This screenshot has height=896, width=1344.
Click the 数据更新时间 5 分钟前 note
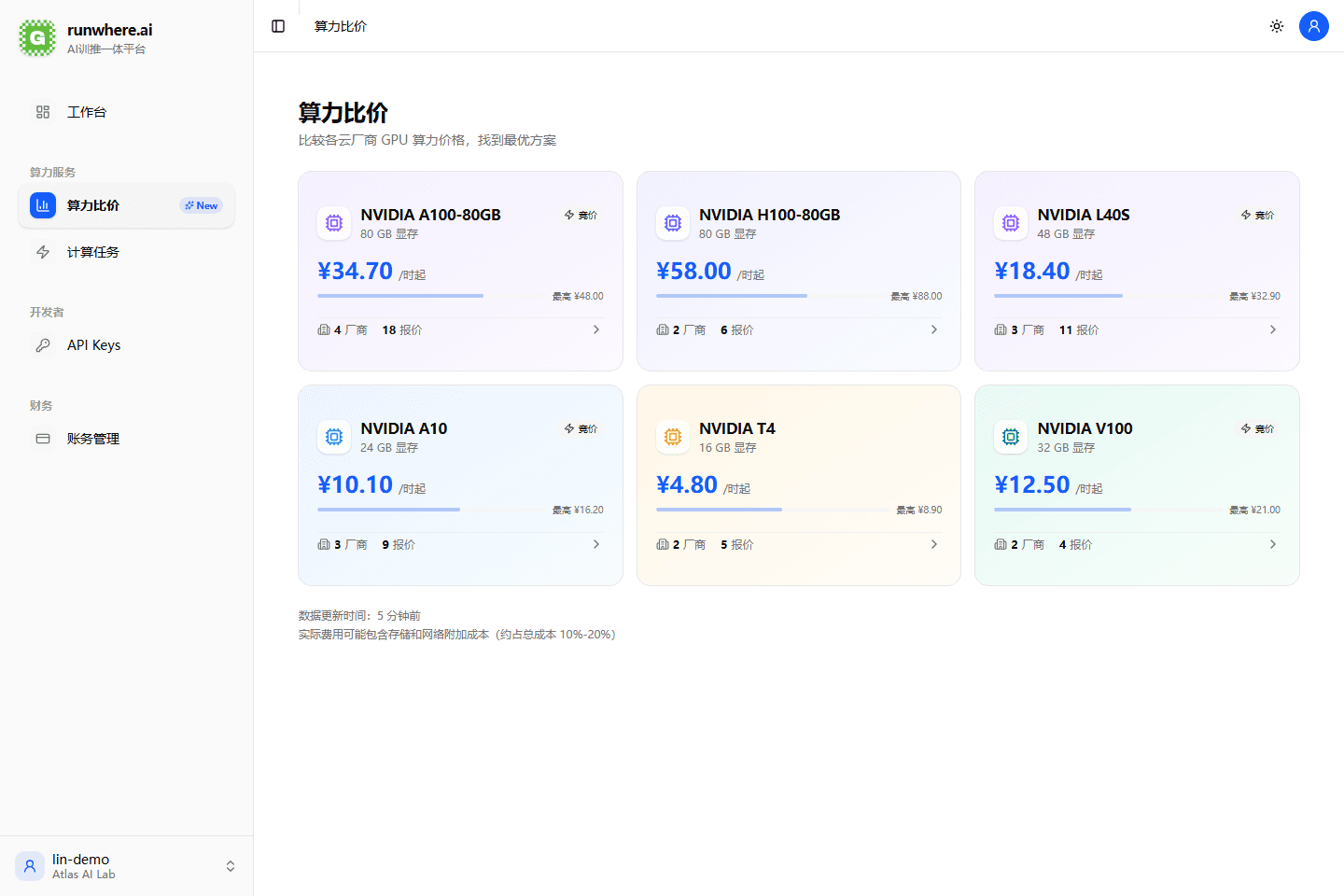[x=359, y=616]
